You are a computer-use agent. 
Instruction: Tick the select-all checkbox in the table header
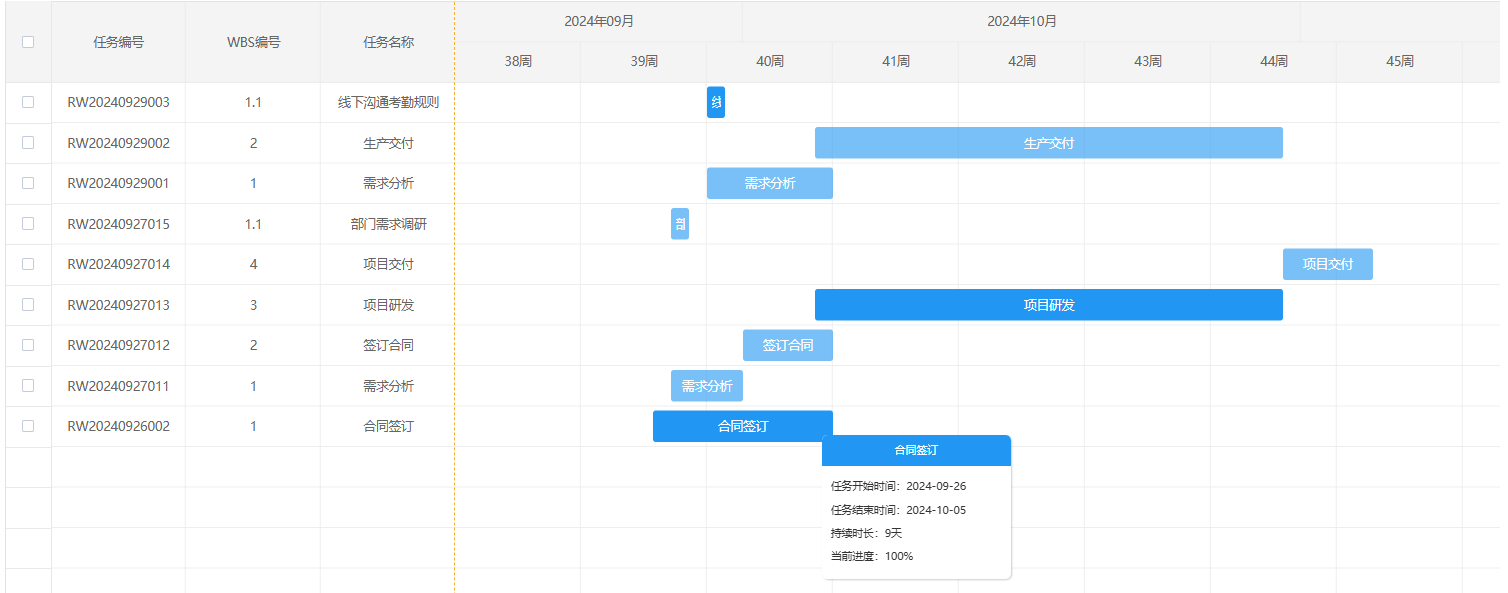(28, 42)
